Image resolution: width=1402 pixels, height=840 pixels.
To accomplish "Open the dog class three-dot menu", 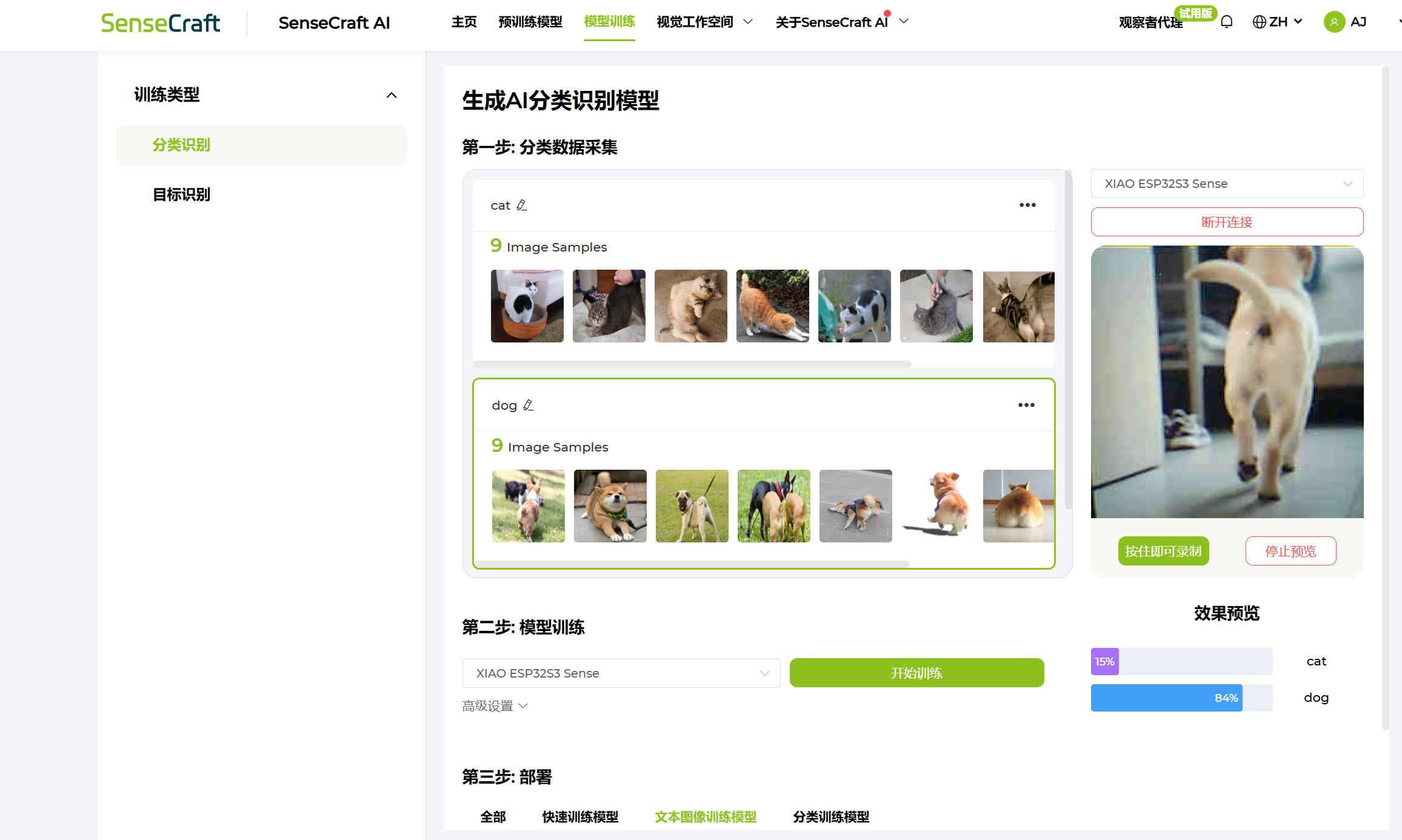I will coord(1026,405).
